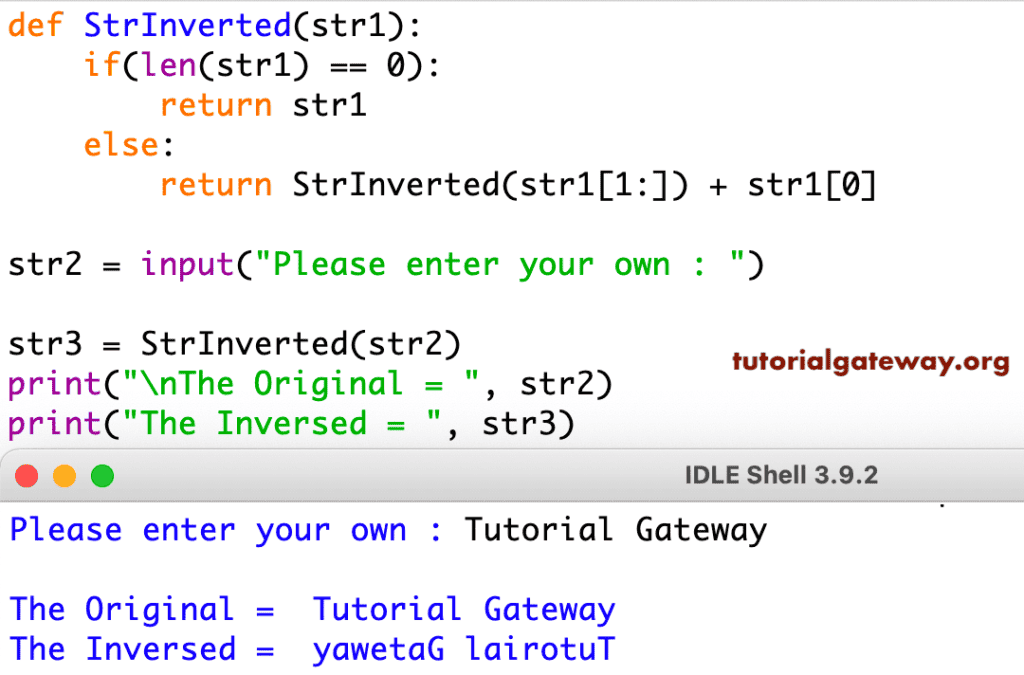Click the IDLE Shell 3.9.2 title
The image size is (1024, 675).
781,476
